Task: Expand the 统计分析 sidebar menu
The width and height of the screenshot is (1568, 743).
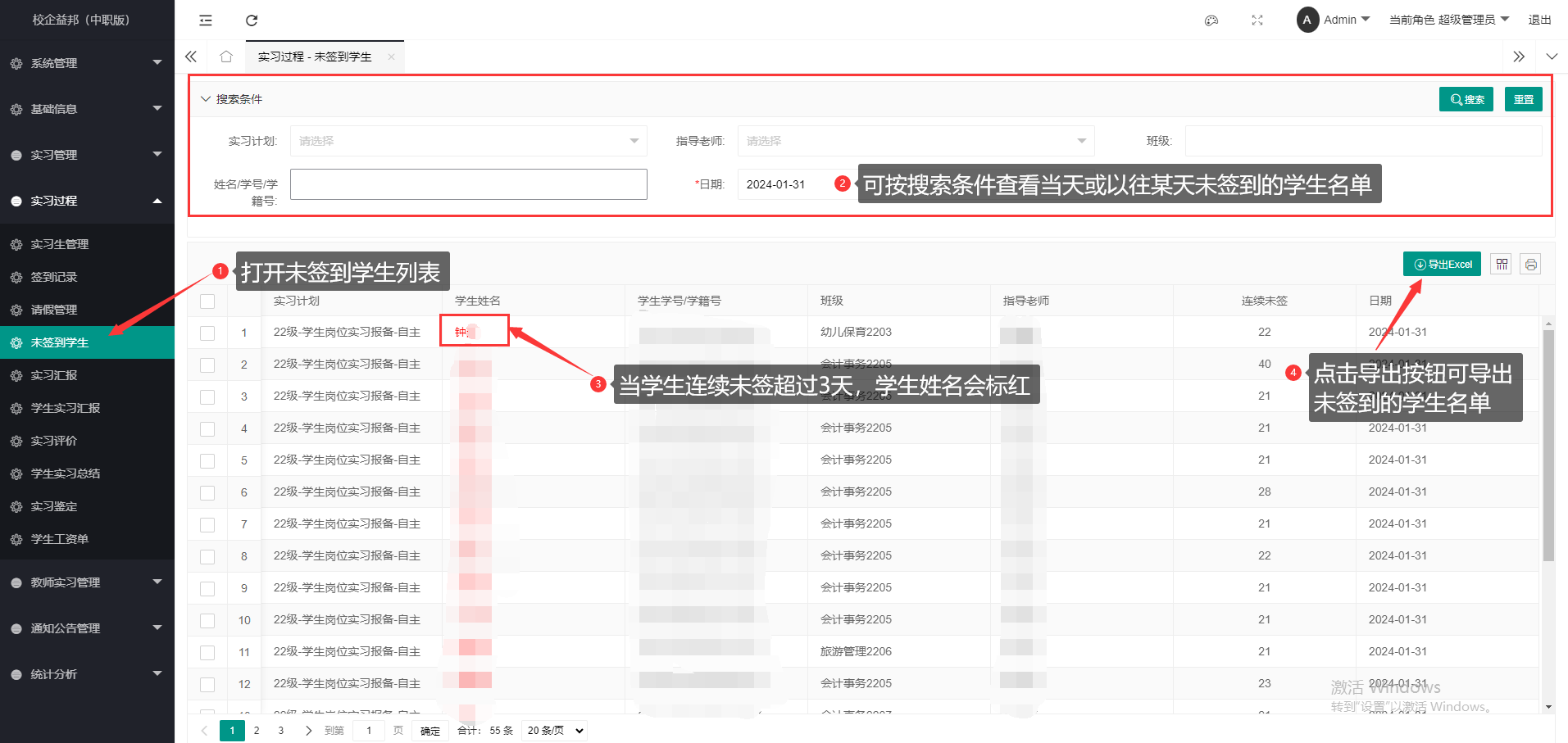Action: pos(87,674)
